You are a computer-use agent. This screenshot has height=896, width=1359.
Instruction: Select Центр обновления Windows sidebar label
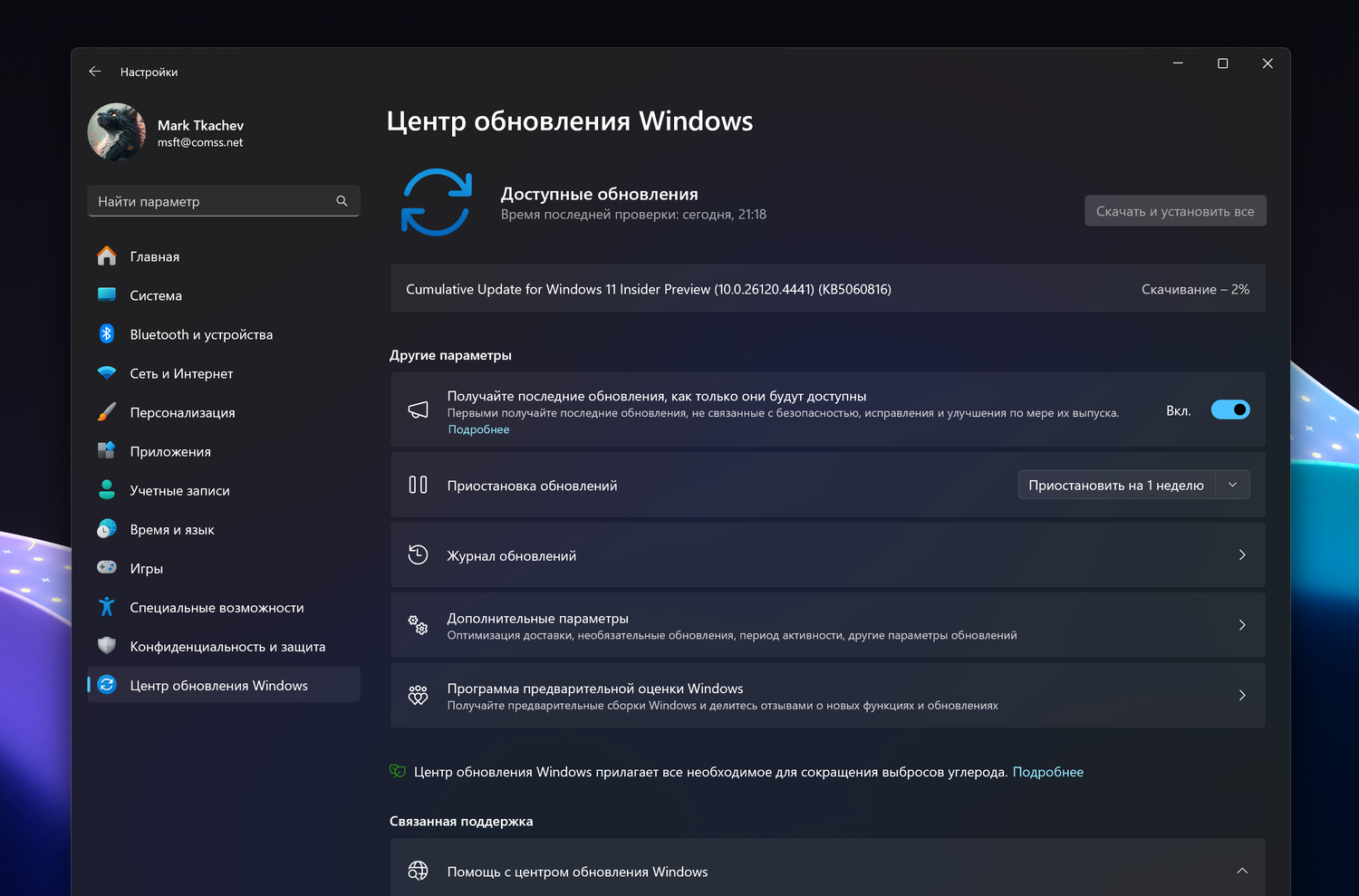point(218,685)
